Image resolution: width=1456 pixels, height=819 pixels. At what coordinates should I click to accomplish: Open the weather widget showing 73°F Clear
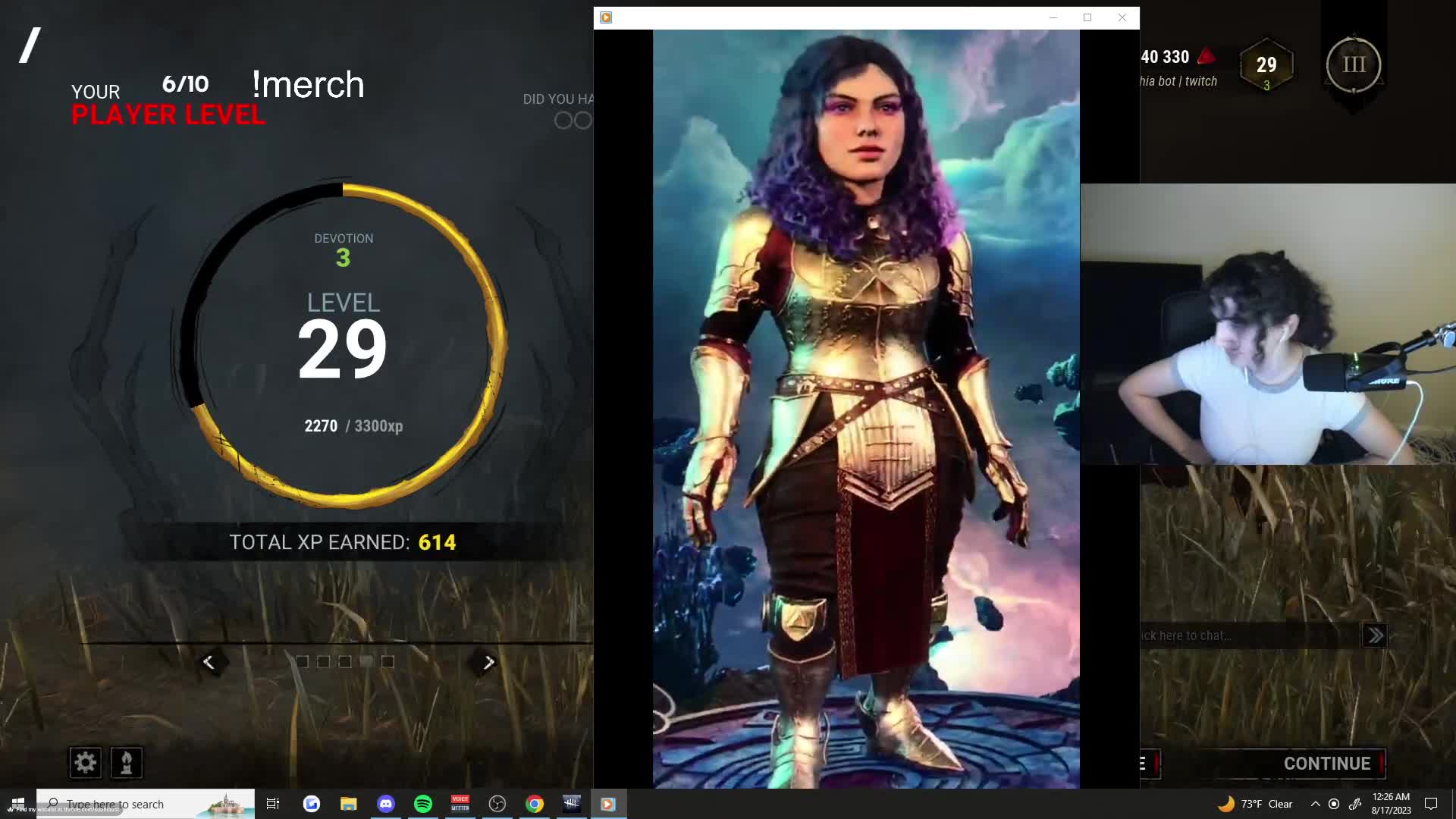(x=1255, y=804)
